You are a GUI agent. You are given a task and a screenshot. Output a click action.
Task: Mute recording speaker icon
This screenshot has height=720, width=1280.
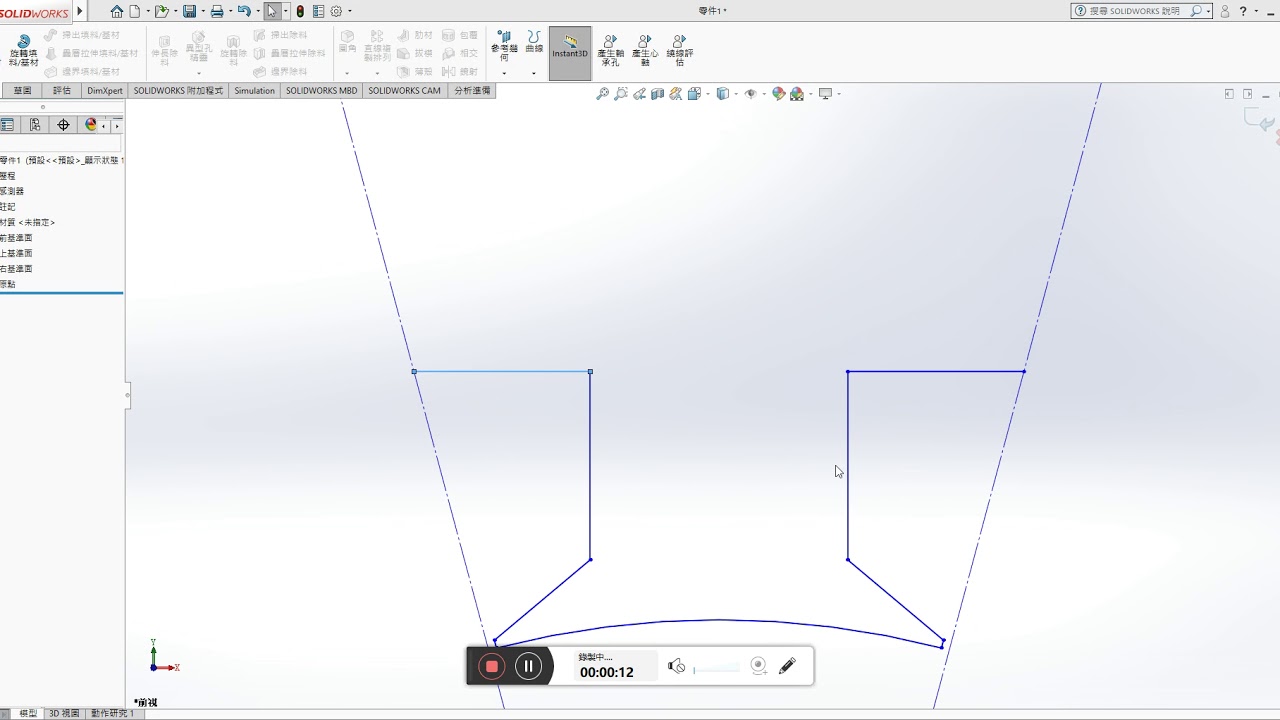677,666
